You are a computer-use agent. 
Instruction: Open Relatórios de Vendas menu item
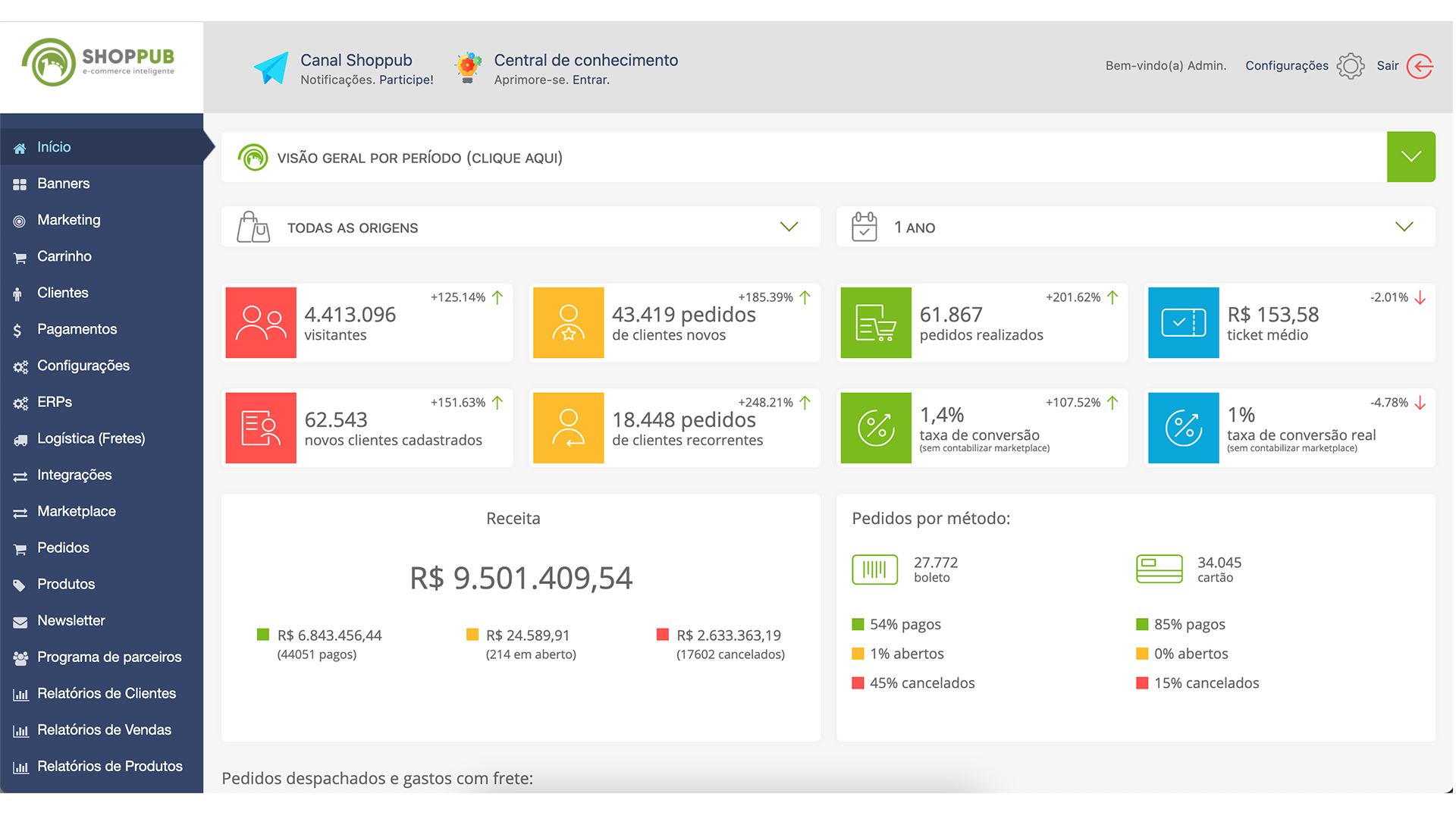coord(102,730)
